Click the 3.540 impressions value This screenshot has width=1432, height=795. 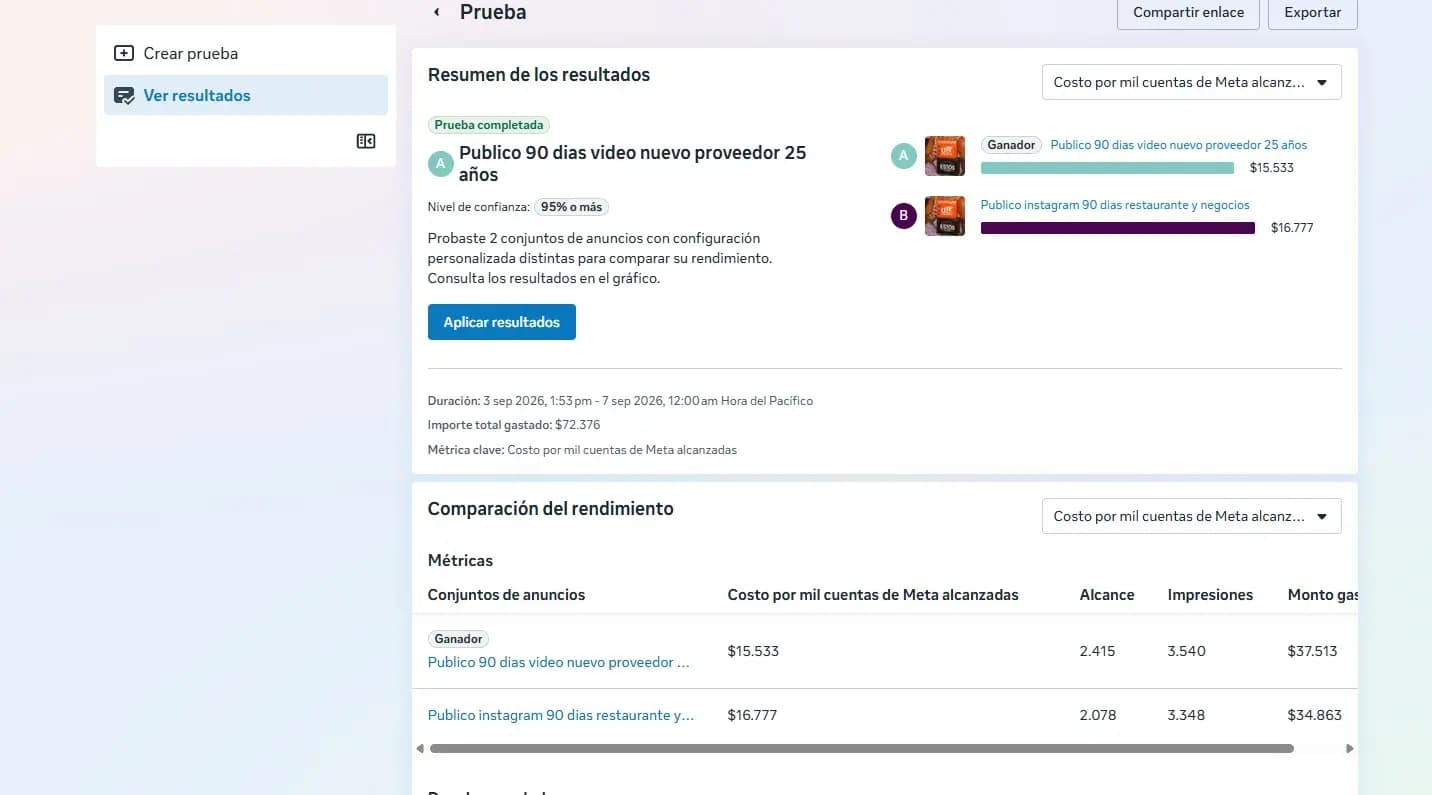pos(1187,651)
